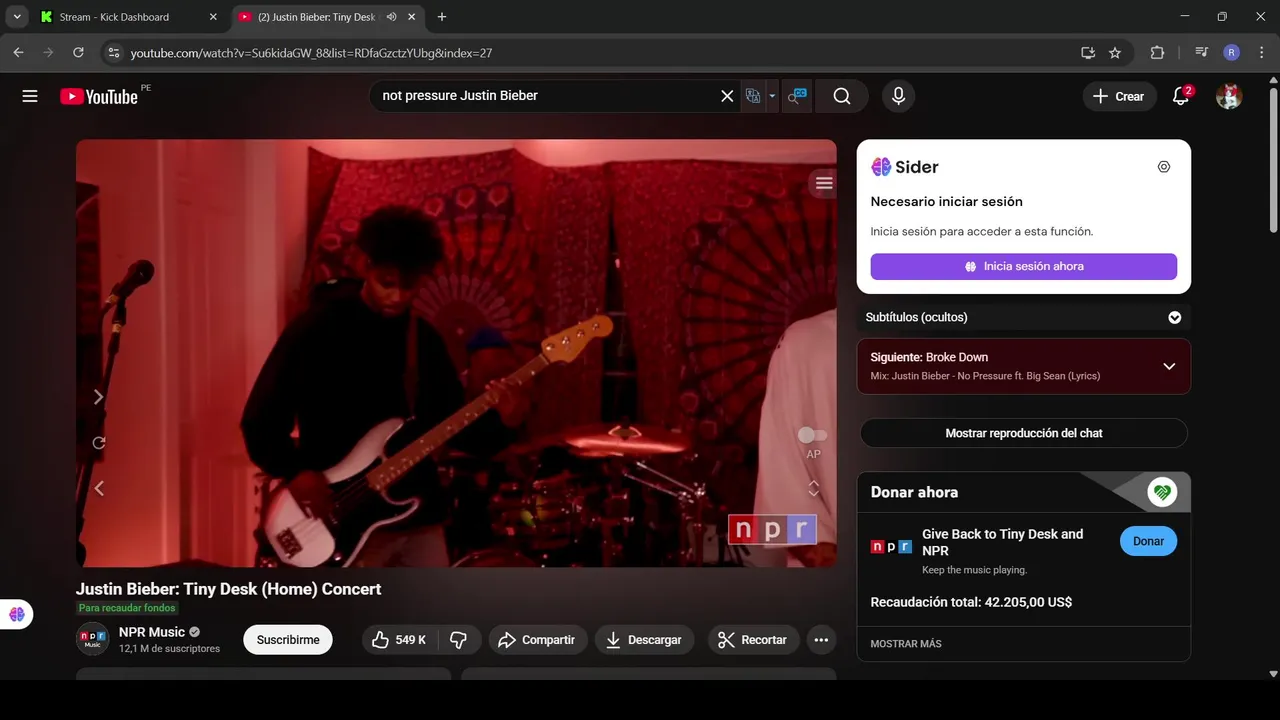Open the NPR Music channel name link
Image resolution: width=1280 pixels, height=720 pixels.
[x=152, y=632]
